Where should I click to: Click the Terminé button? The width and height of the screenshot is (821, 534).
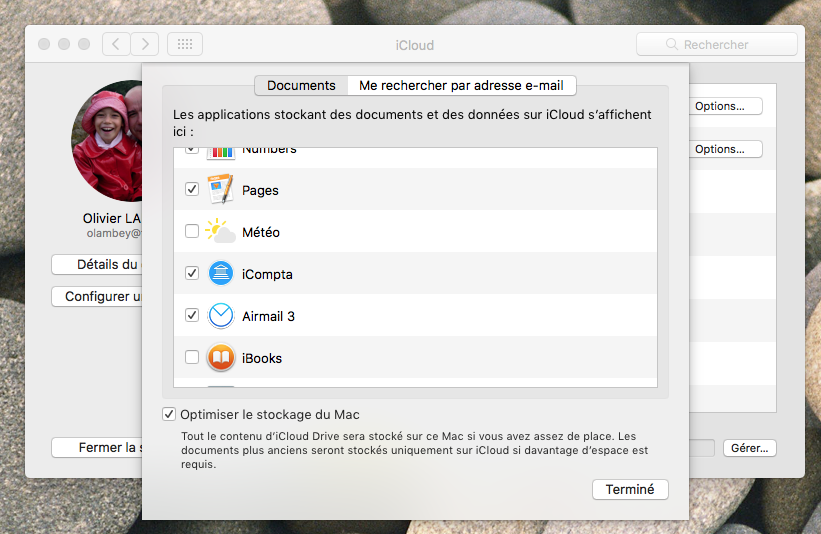tap(630, 490)
